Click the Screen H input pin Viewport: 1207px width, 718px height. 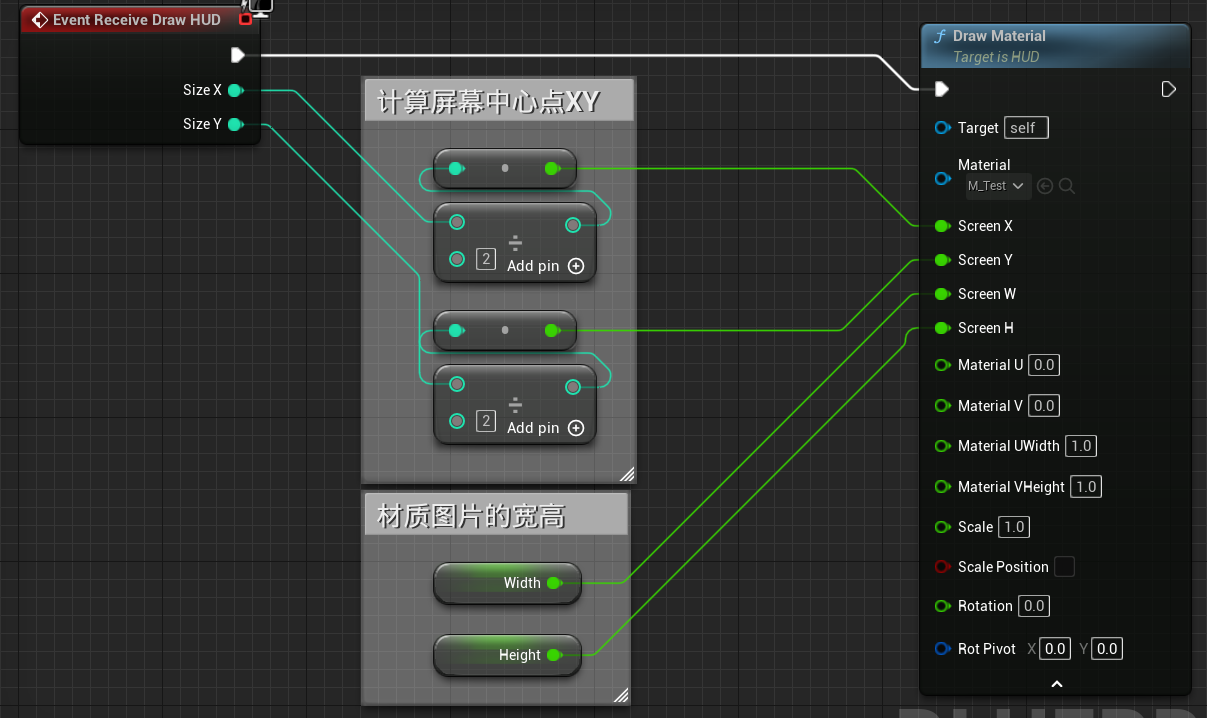coord(942,328)
